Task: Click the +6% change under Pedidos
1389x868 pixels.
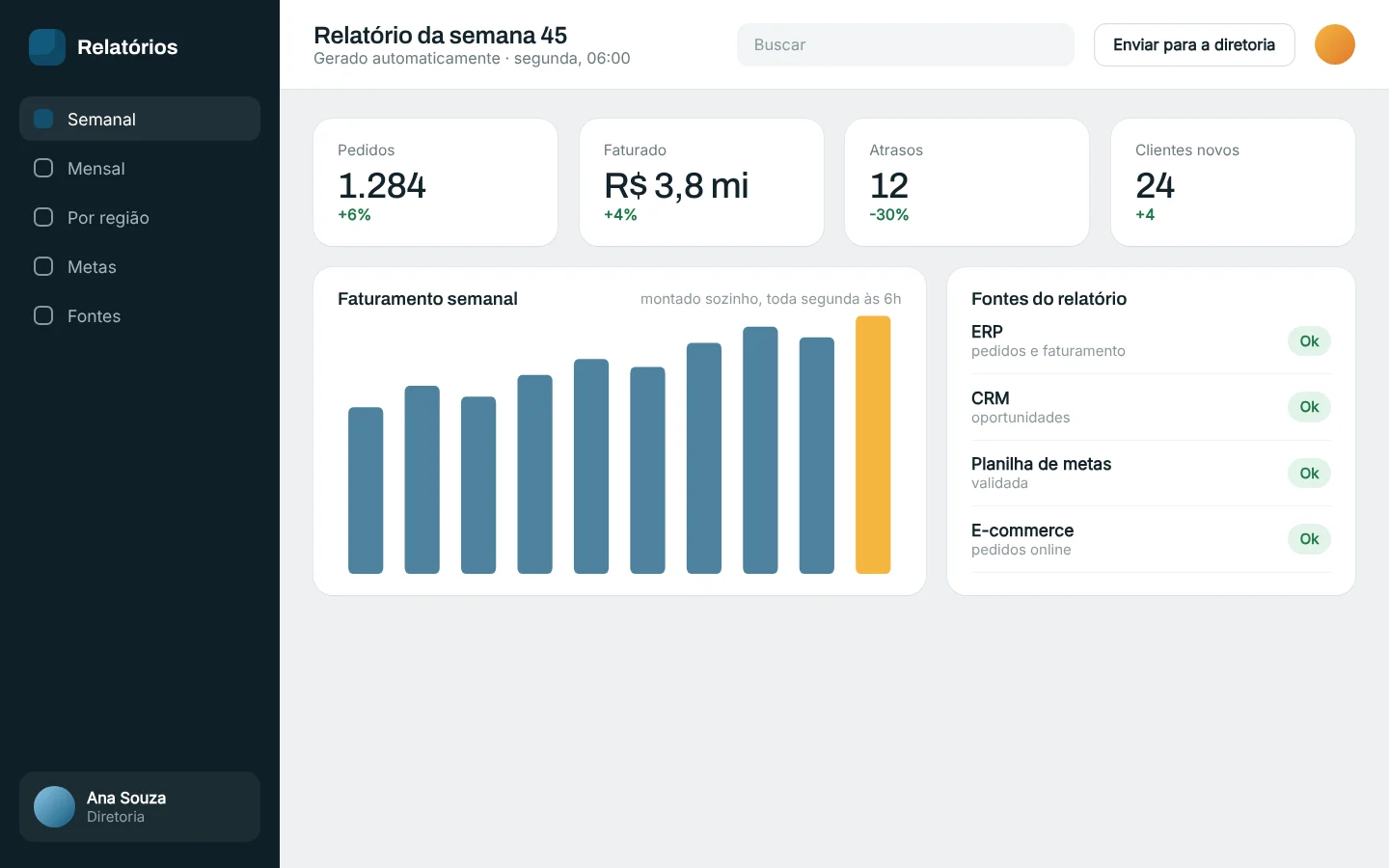Action: pos(354,214)
